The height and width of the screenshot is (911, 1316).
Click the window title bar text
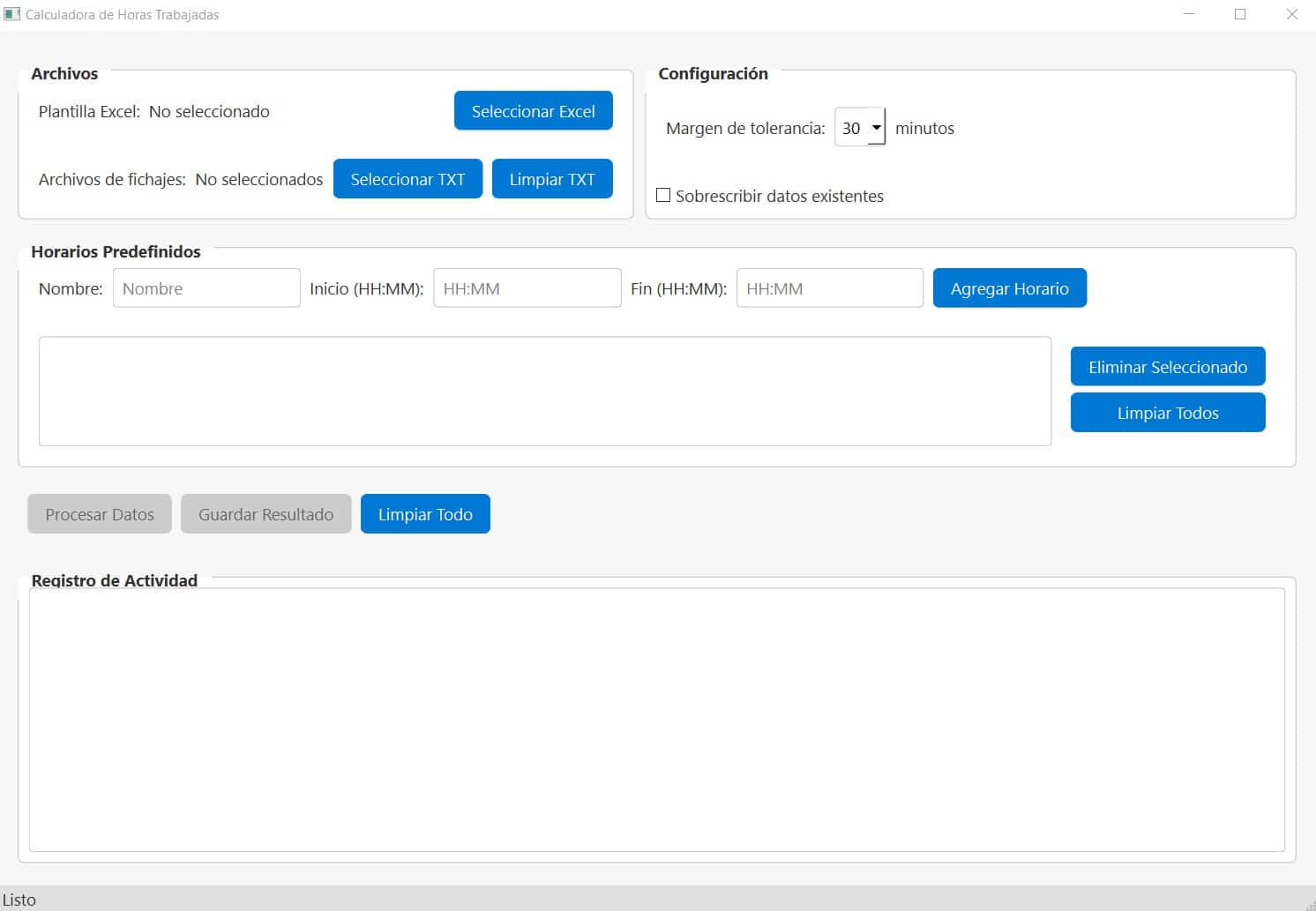coord(119,14)
